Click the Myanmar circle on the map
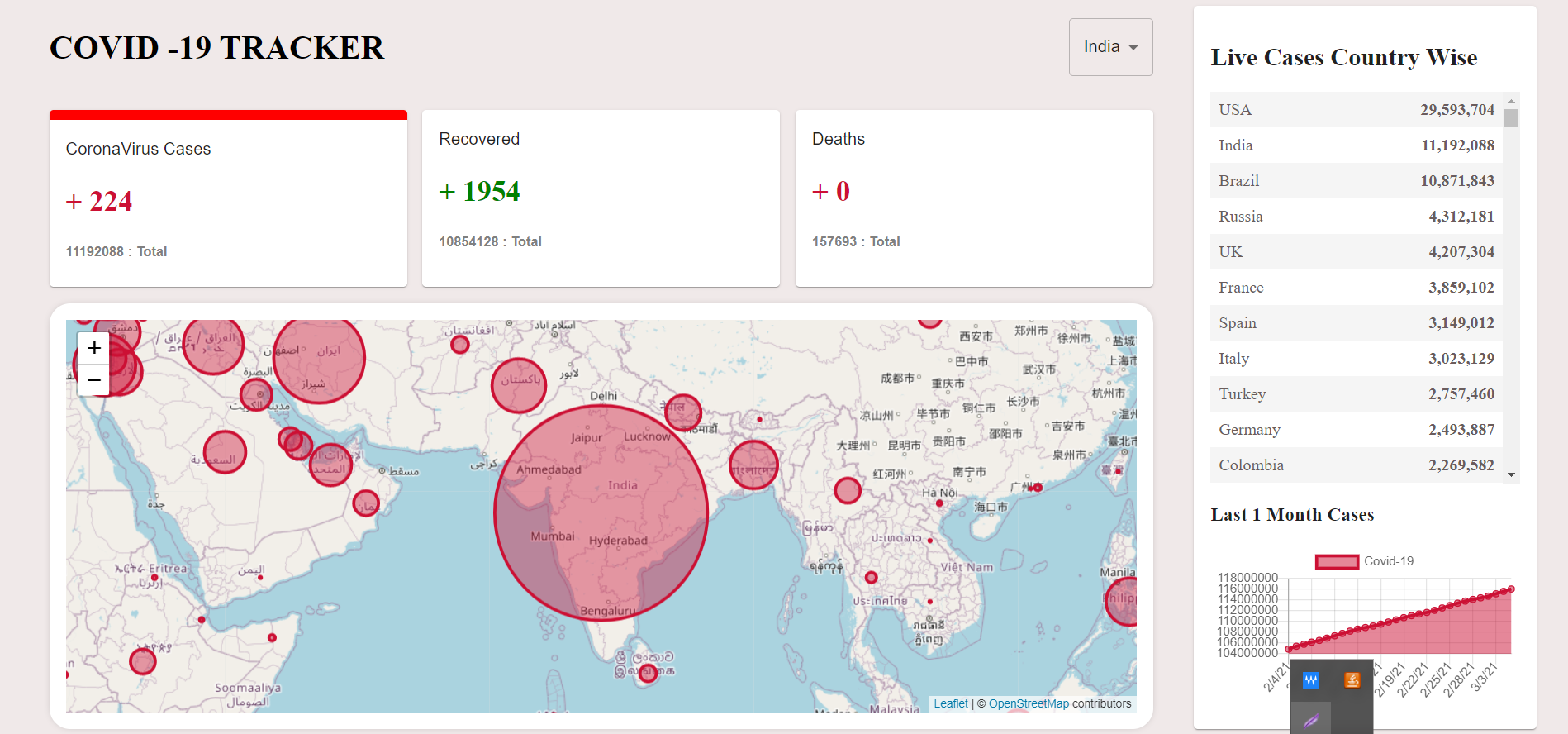 pyautogui.click(x=848, y=490)
